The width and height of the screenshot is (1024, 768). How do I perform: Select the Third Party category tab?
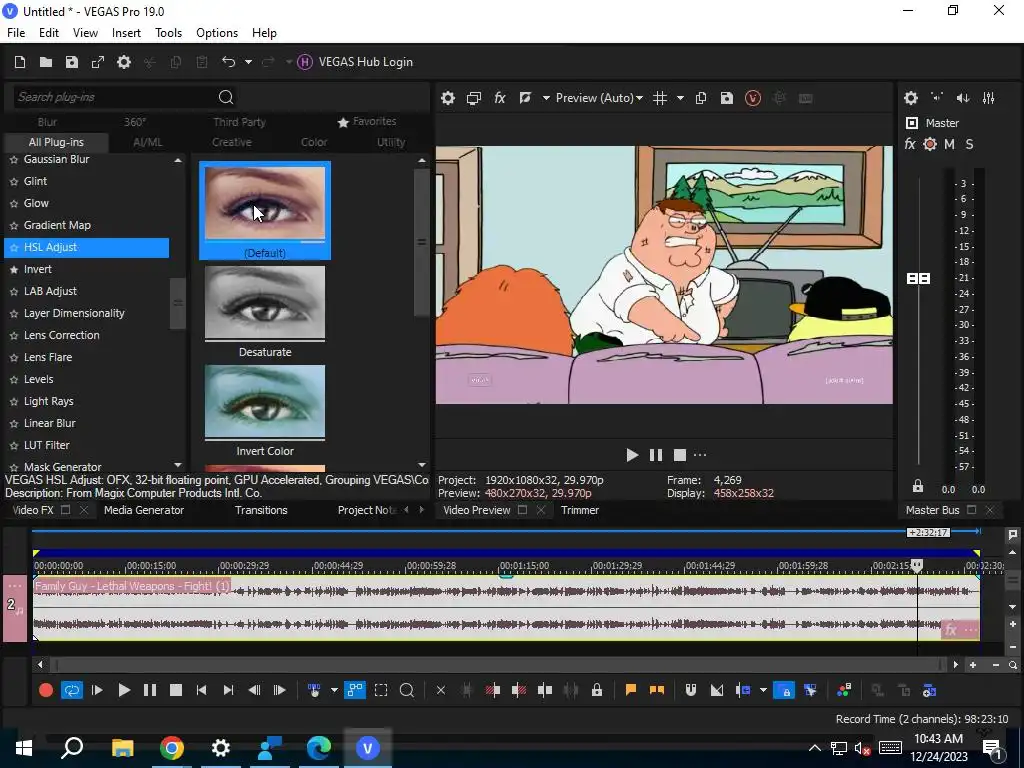[x=239, y=122]
